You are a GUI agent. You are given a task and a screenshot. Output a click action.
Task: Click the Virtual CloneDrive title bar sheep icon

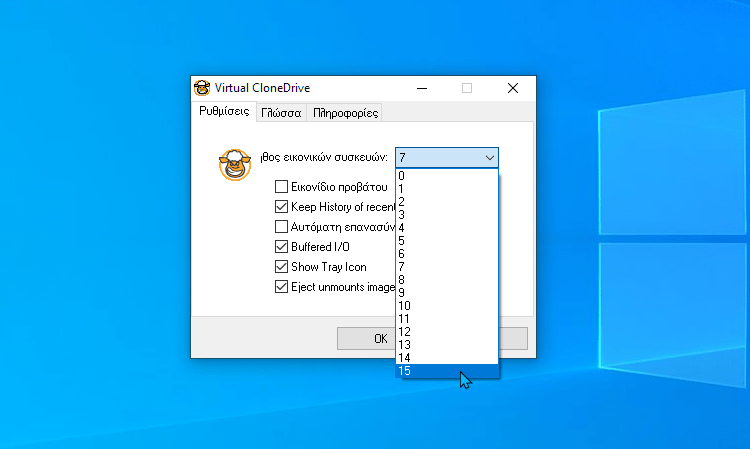pos(202,88)
